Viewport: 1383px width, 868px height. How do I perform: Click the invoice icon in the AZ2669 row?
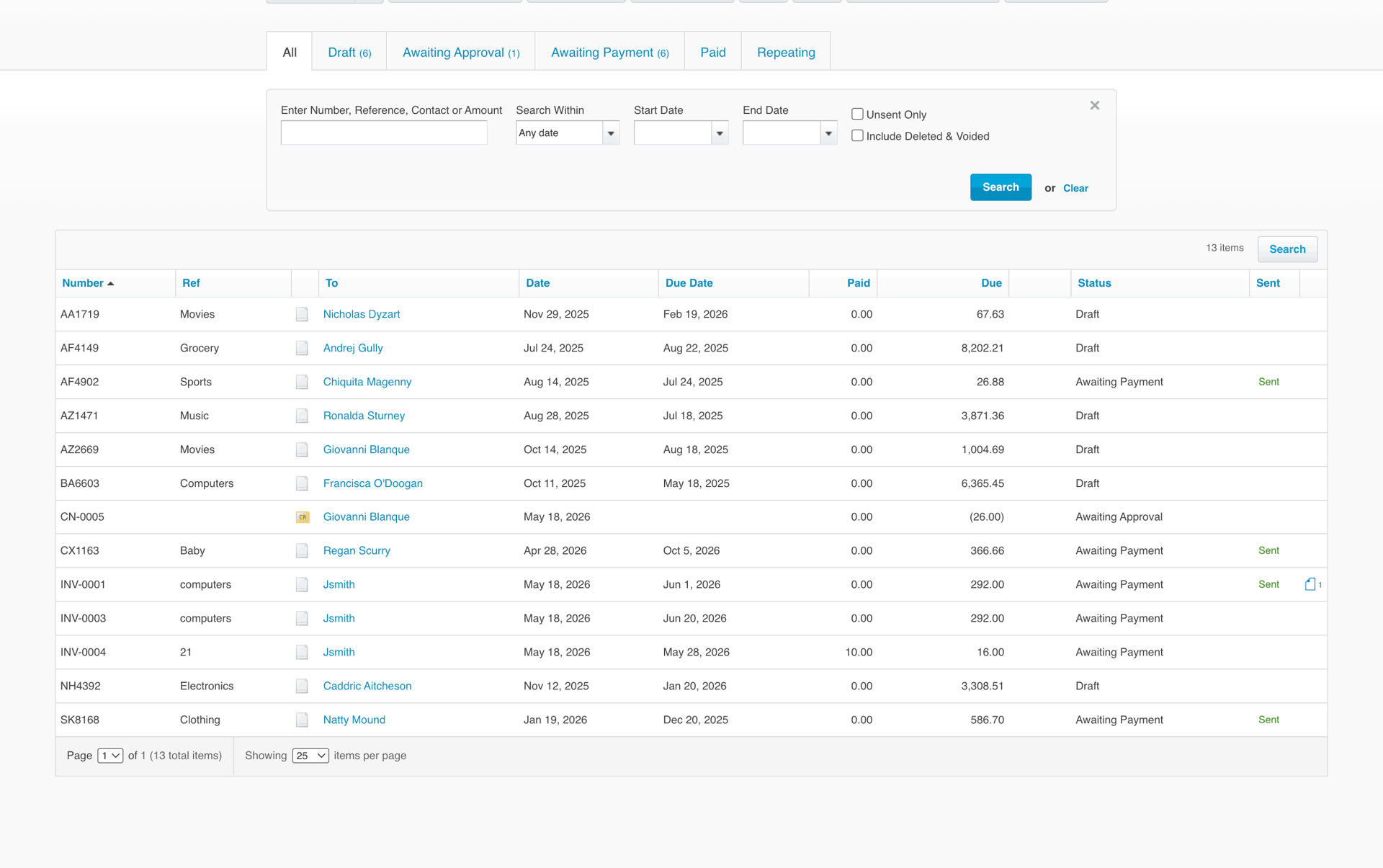pos(302,449)
